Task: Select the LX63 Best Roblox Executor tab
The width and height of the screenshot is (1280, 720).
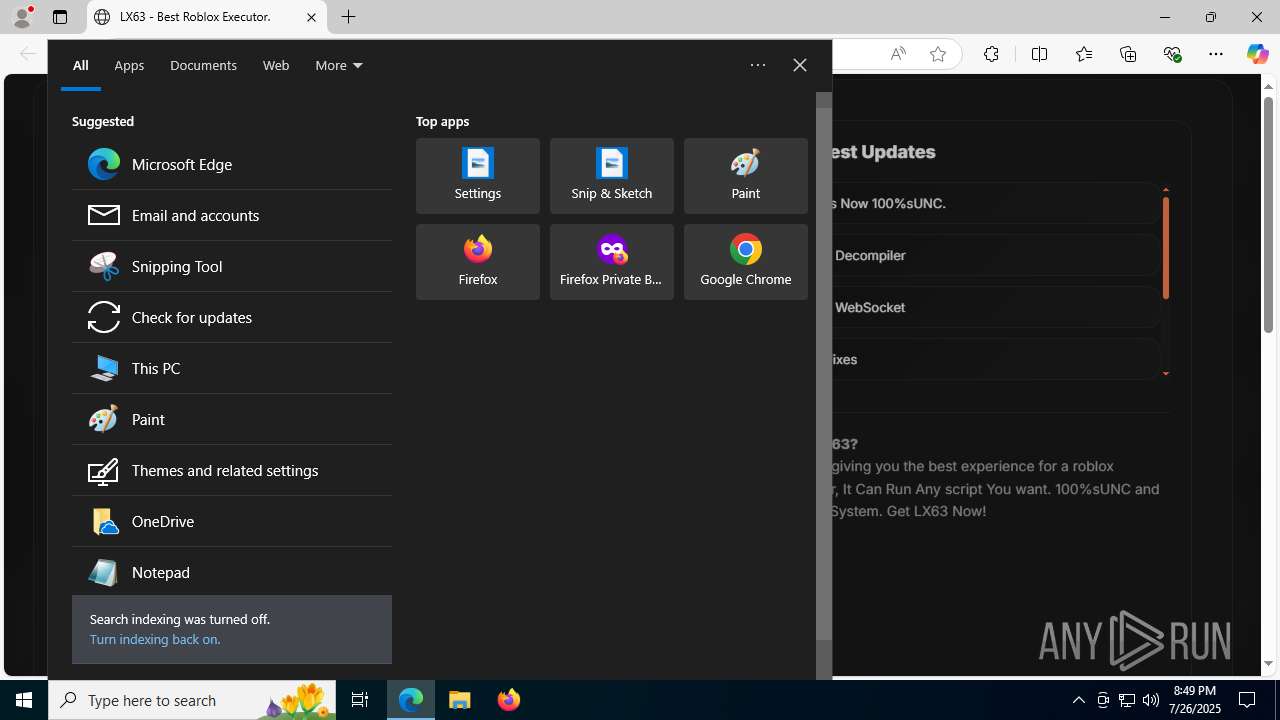Action: tap(207, 17)
